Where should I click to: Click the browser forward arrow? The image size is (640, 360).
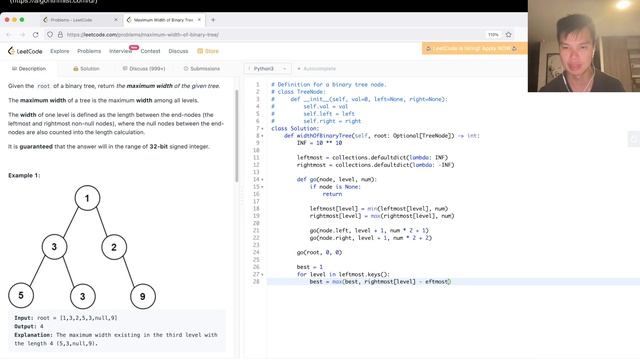pos(22,35)
